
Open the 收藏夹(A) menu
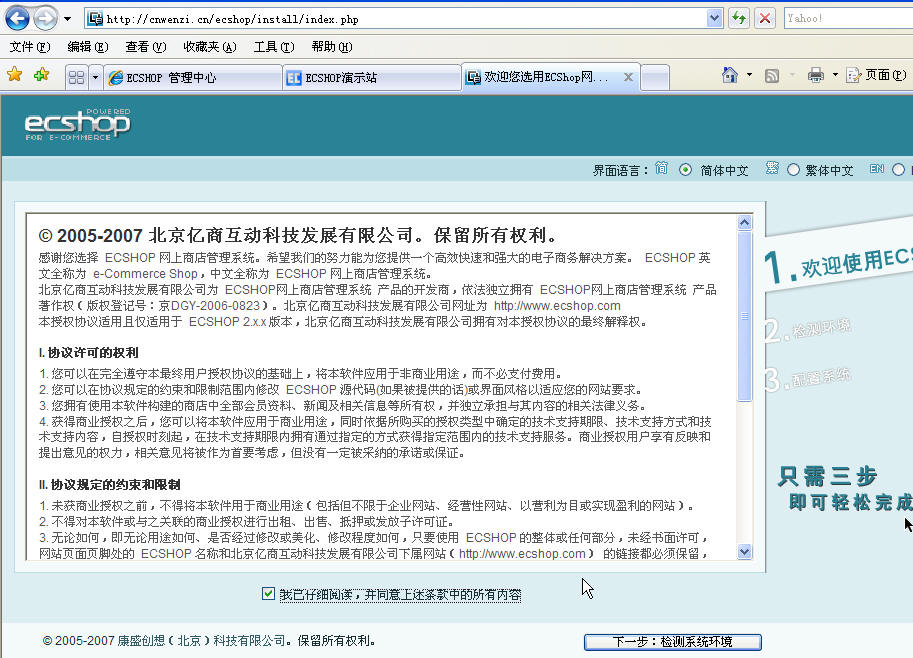coord(210,47)
